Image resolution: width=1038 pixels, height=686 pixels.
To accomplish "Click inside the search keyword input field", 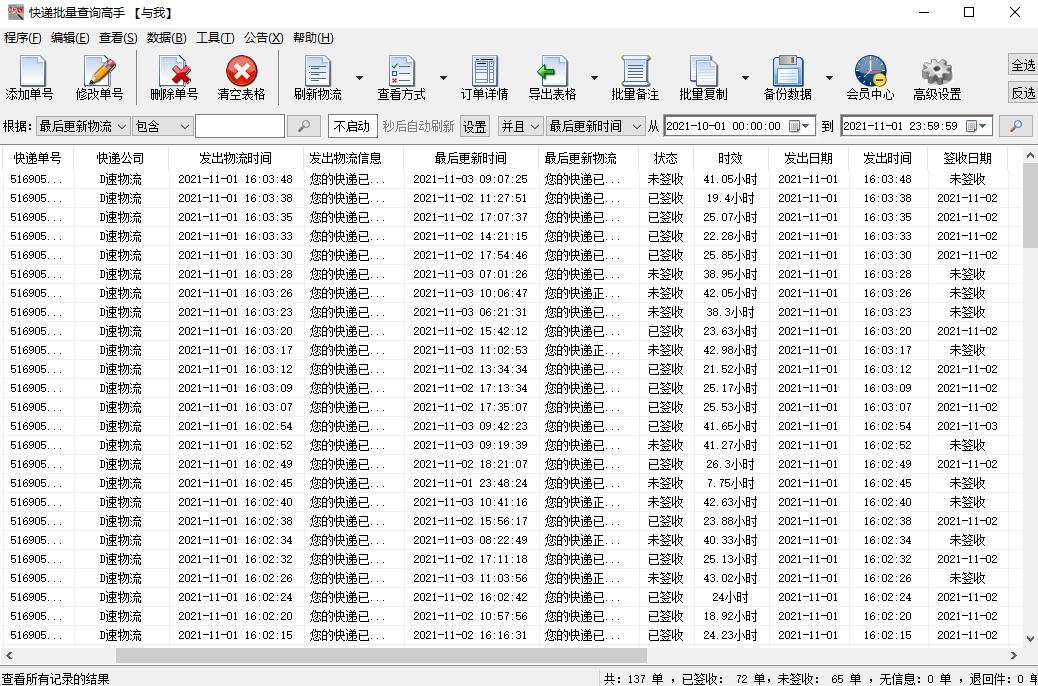I will [x=241, y=126].
